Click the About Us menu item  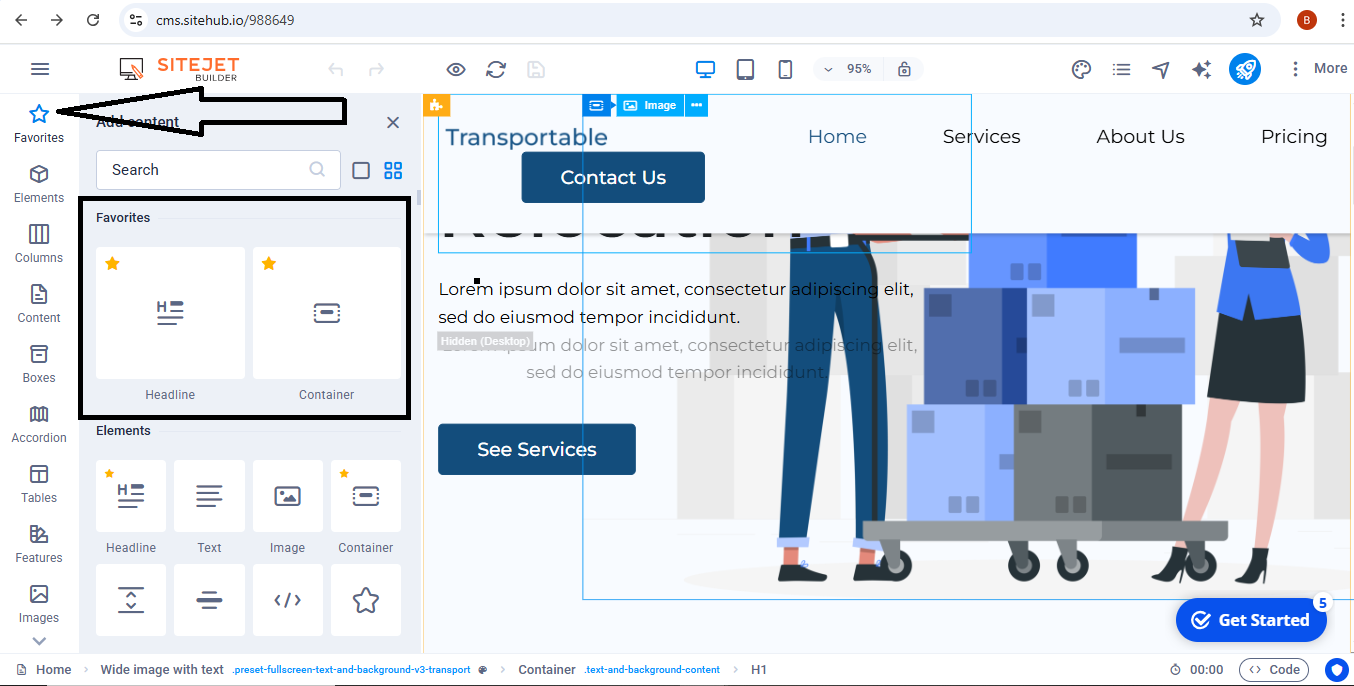tap(1140, 137)
